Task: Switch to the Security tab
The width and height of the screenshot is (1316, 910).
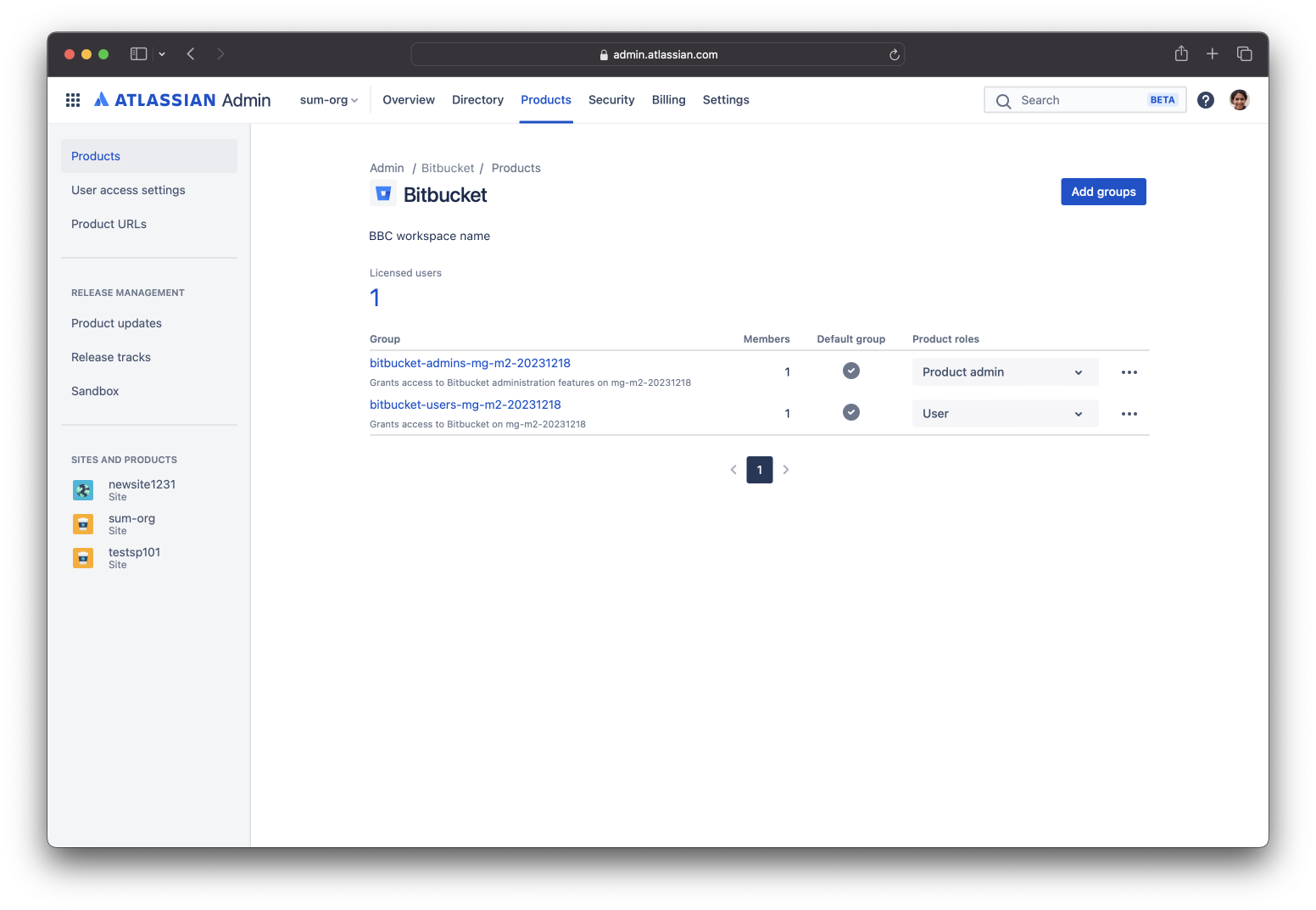Action: pyautogui.click(x=611, y=99)
